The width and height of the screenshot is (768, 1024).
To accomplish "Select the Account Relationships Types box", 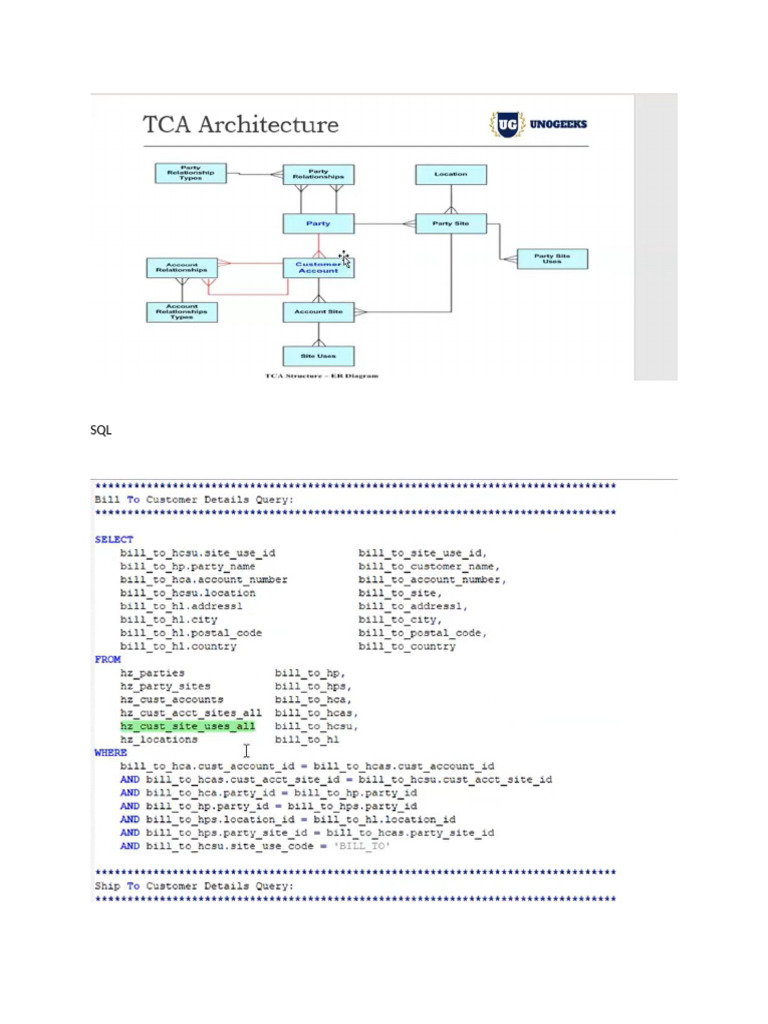I will coord(182,312).
